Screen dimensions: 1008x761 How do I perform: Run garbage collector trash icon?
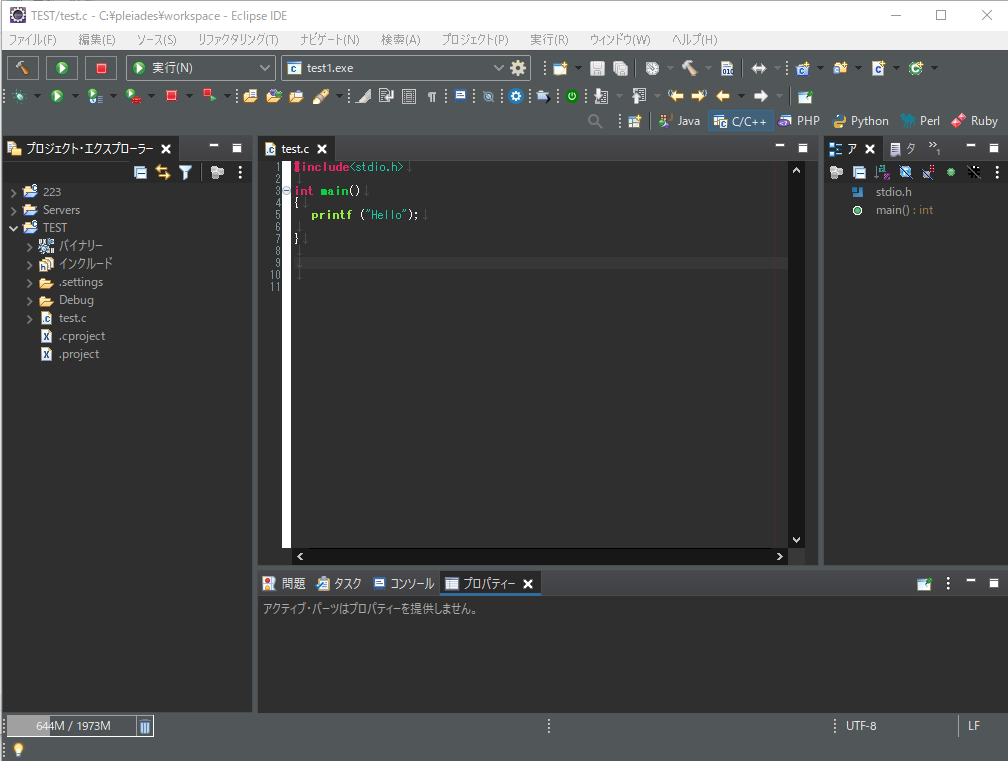point(145,726)
